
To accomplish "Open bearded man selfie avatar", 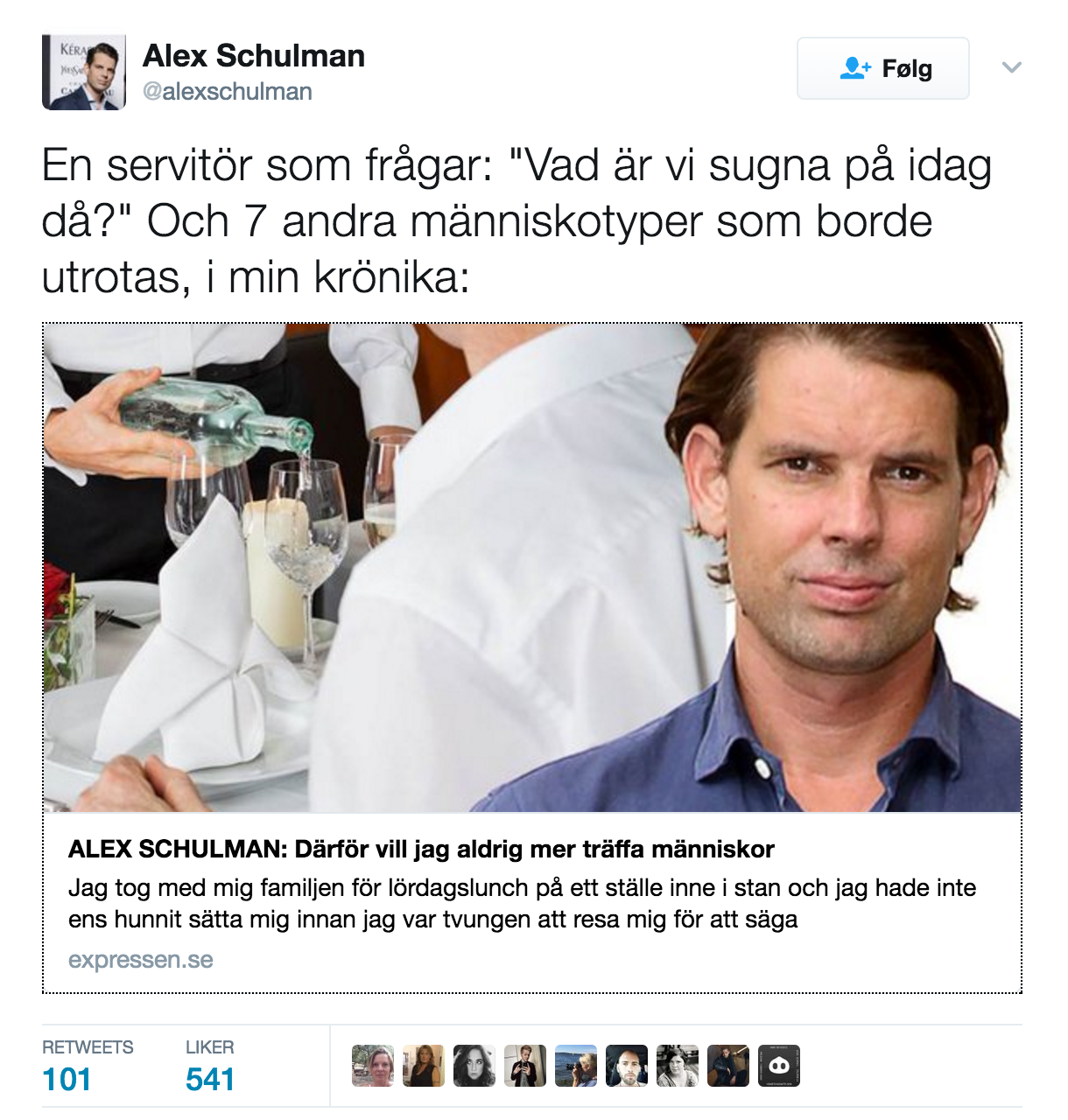I will [627, 1066].
